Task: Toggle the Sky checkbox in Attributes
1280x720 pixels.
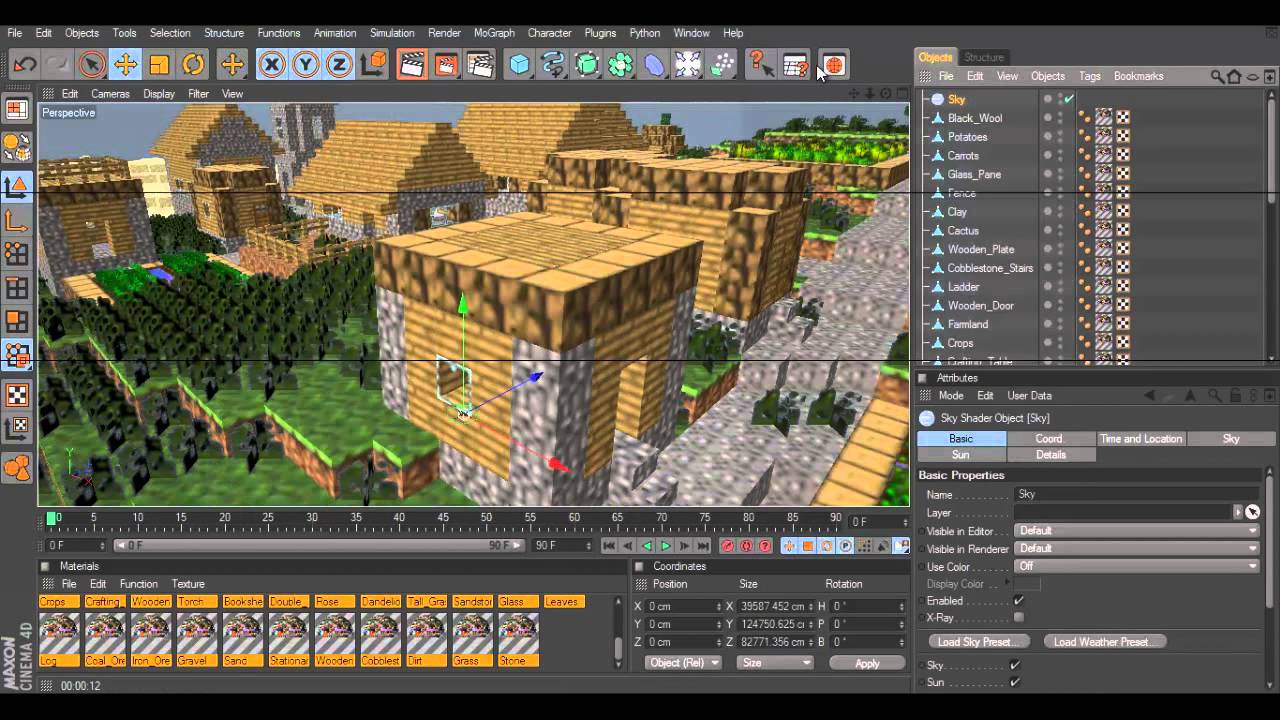Action: [1015, 665]
